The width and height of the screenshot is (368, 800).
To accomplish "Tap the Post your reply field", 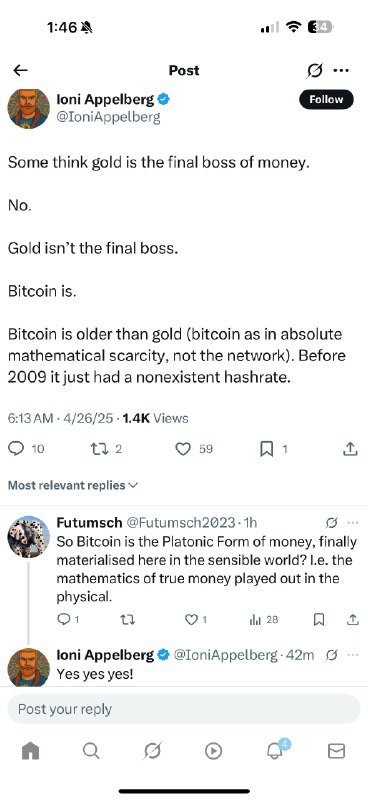I will coord(184,709).
